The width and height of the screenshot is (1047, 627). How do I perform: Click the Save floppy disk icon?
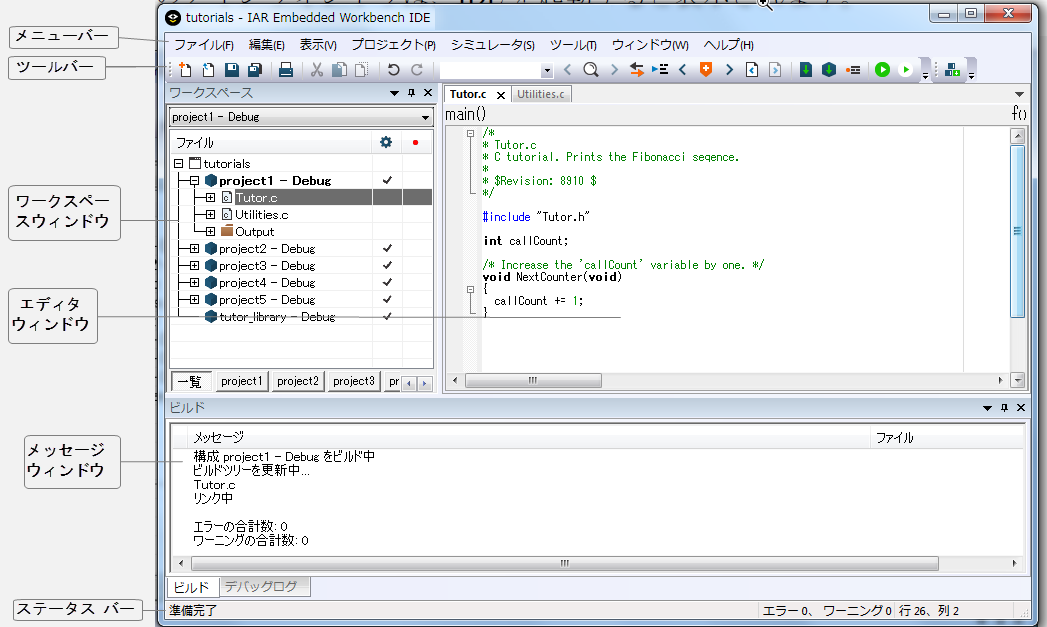(x=232, y=70)
